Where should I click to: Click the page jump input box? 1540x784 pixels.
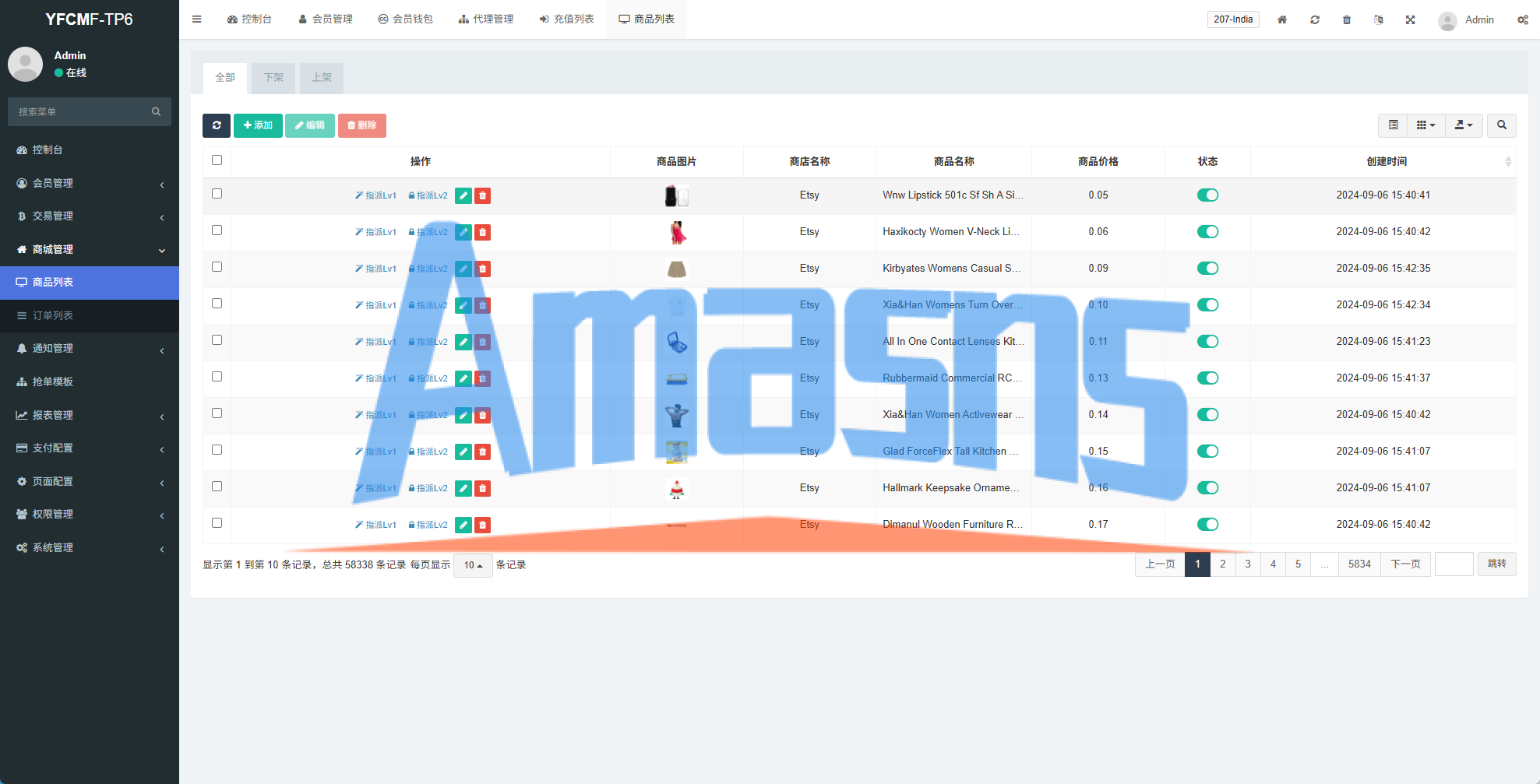click(x=1454, y=564)
